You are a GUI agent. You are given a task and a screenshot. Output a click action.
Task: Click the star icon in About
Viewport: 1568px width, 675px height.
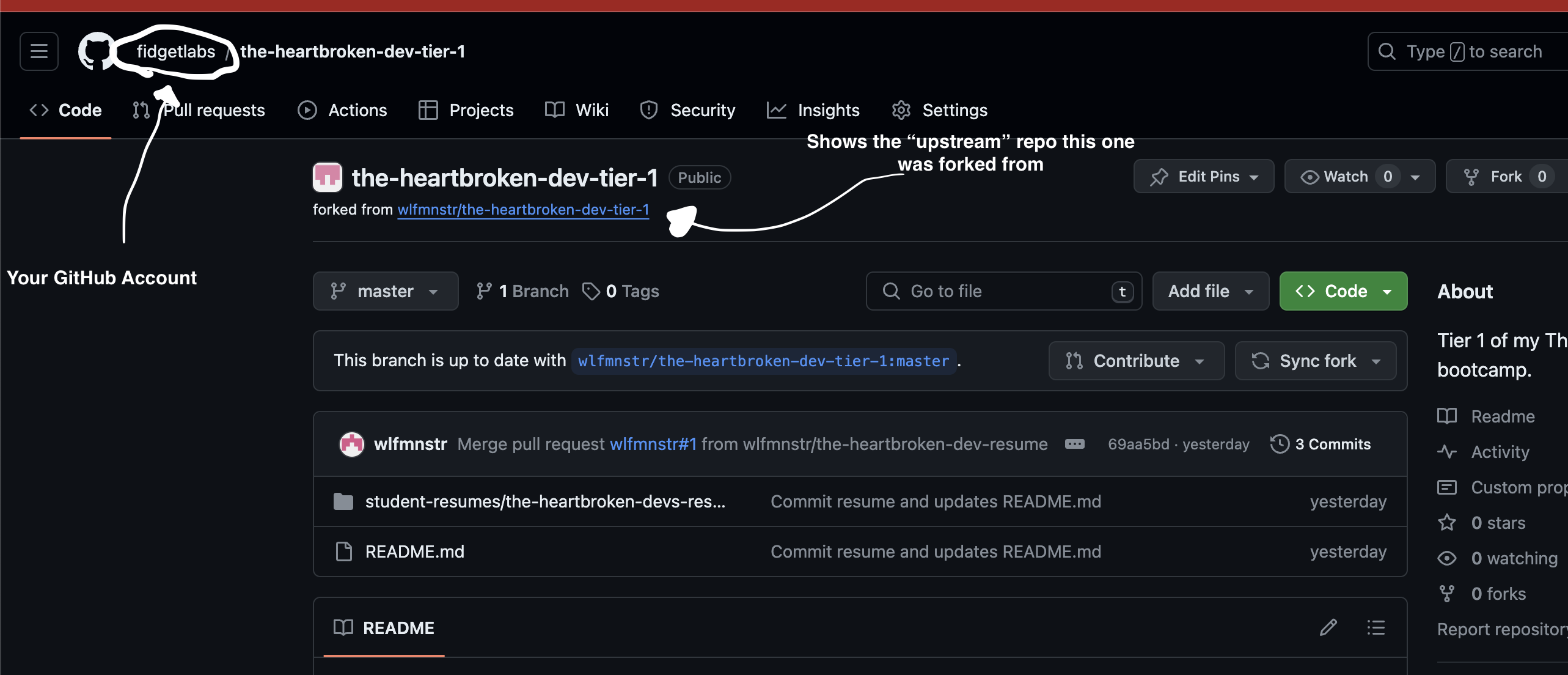click(x=1447, y=523)
